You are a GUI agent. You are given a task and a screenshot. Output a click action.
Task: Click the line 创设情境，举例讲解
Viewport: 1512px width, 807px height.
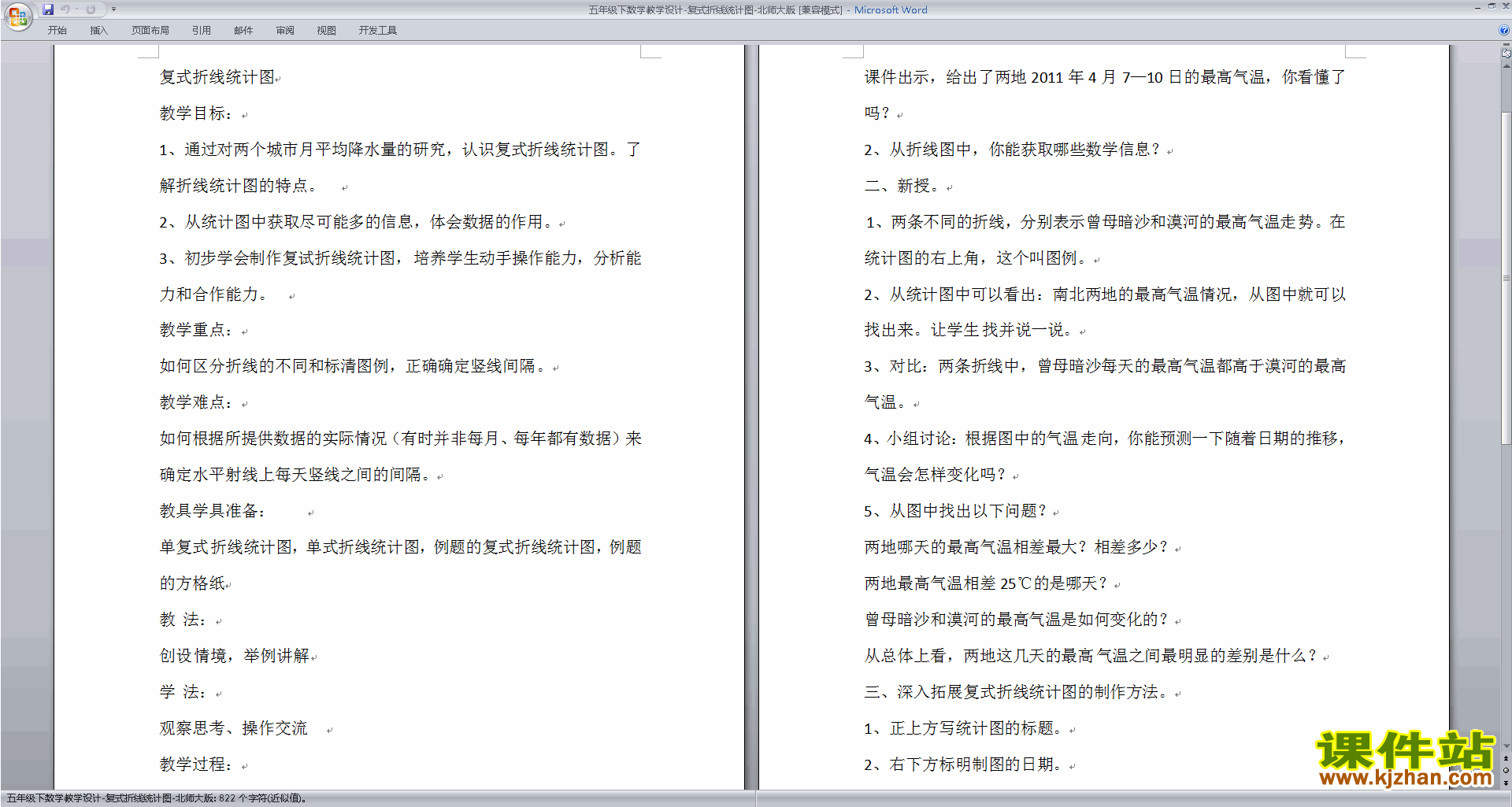pyautogui.click(x=235, y=656)
